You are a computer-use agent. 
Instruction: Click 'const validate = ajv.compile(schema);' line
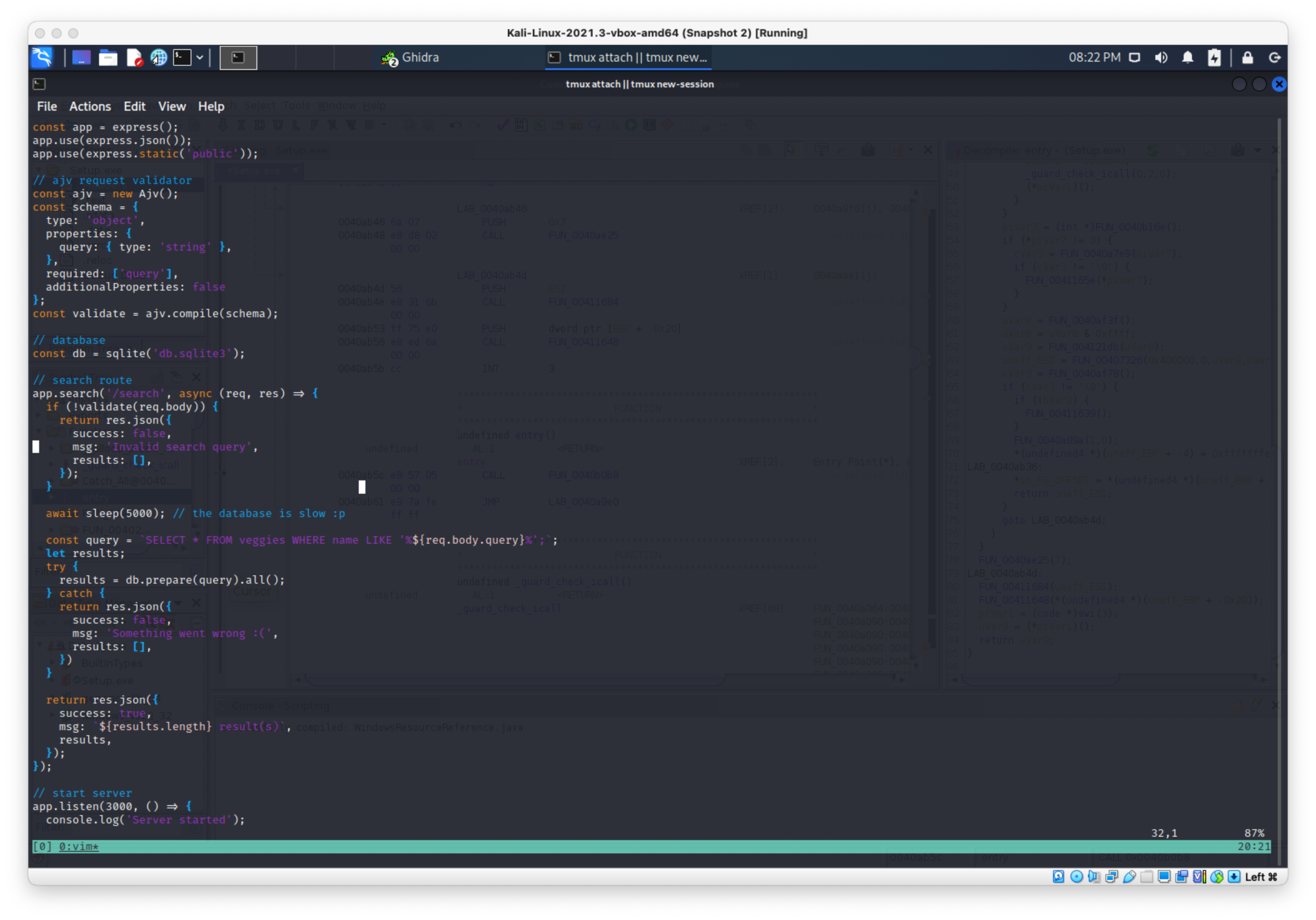point(155,313)
